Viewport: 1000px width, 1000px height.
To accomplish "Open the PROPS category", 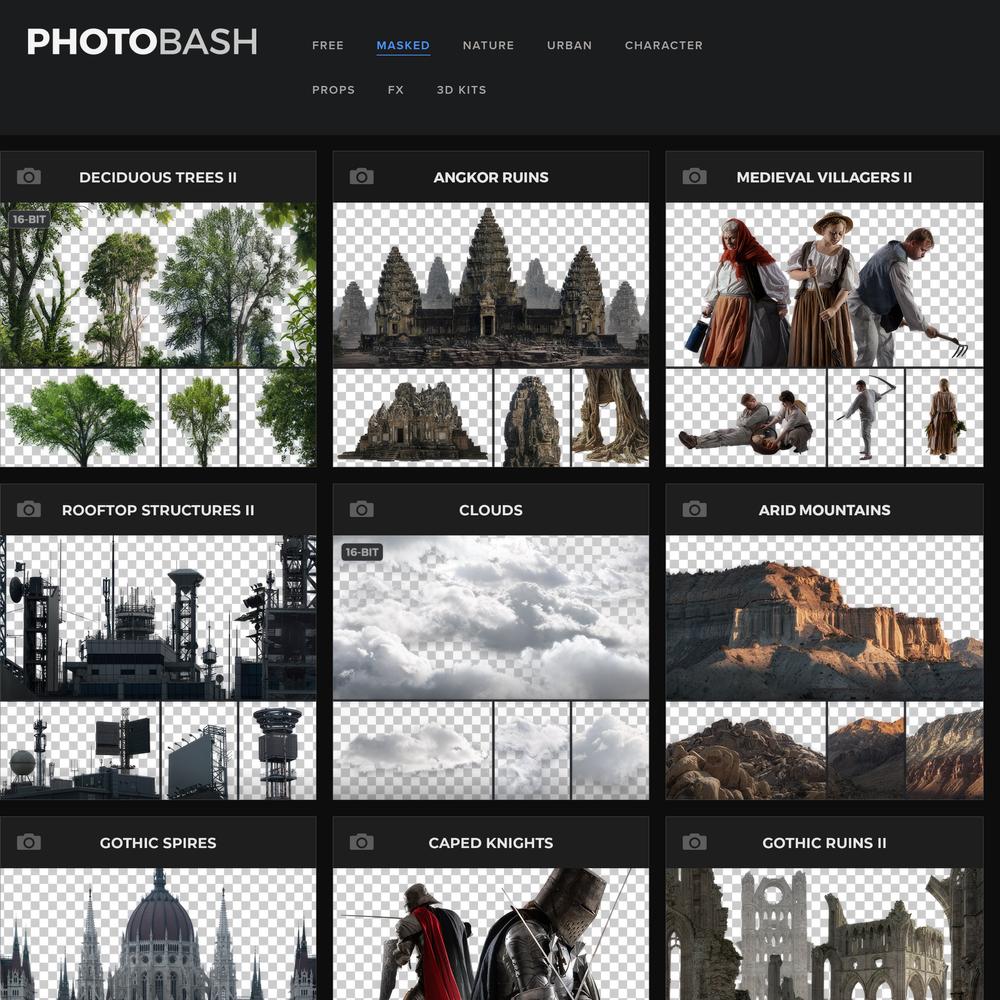I will click(334, 90).
